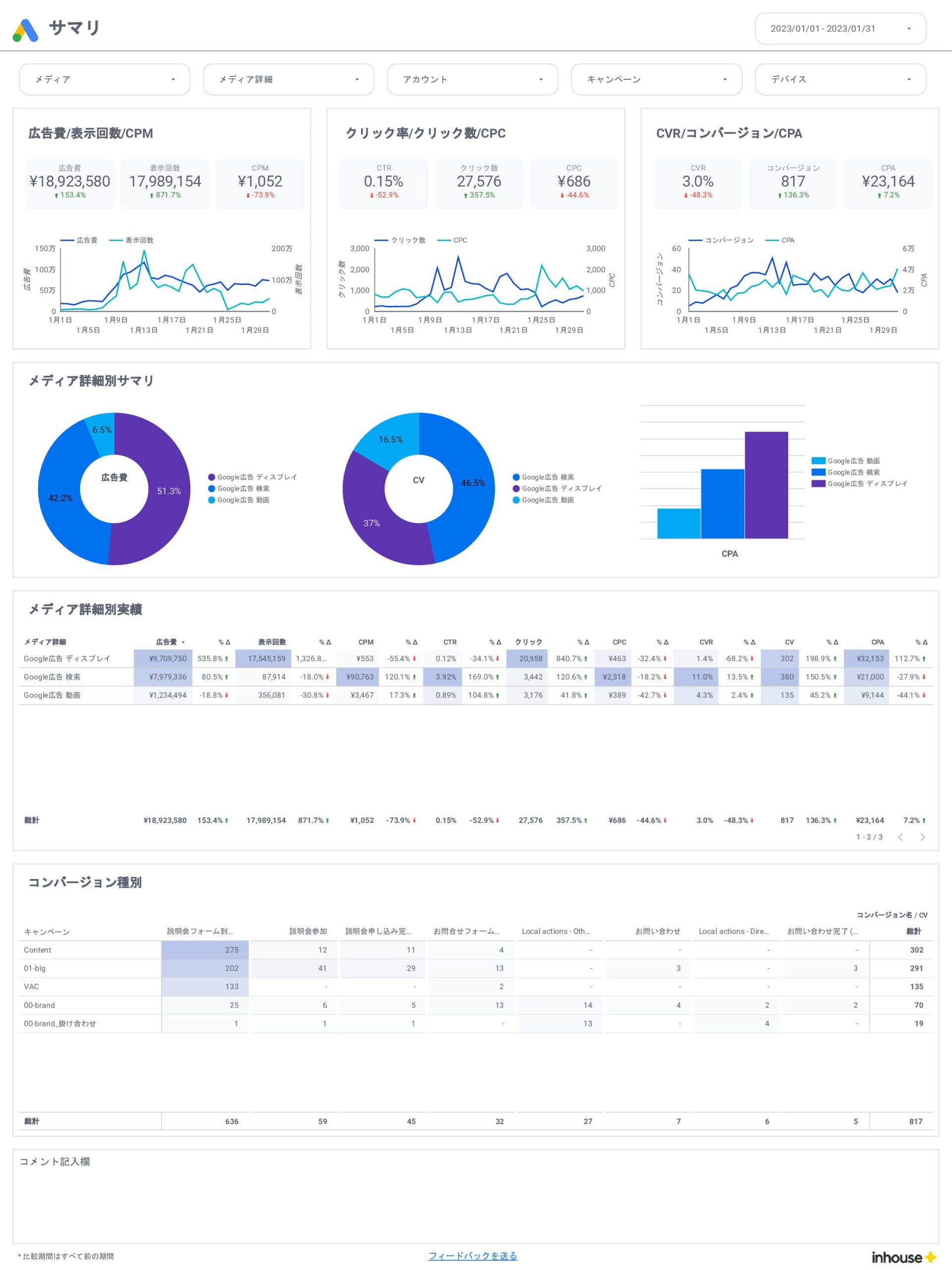The width and height of the screenshot is (952, 1270).
Task: Click Google広告 検索 legend dot in CV donut
Action: point(516,477)
